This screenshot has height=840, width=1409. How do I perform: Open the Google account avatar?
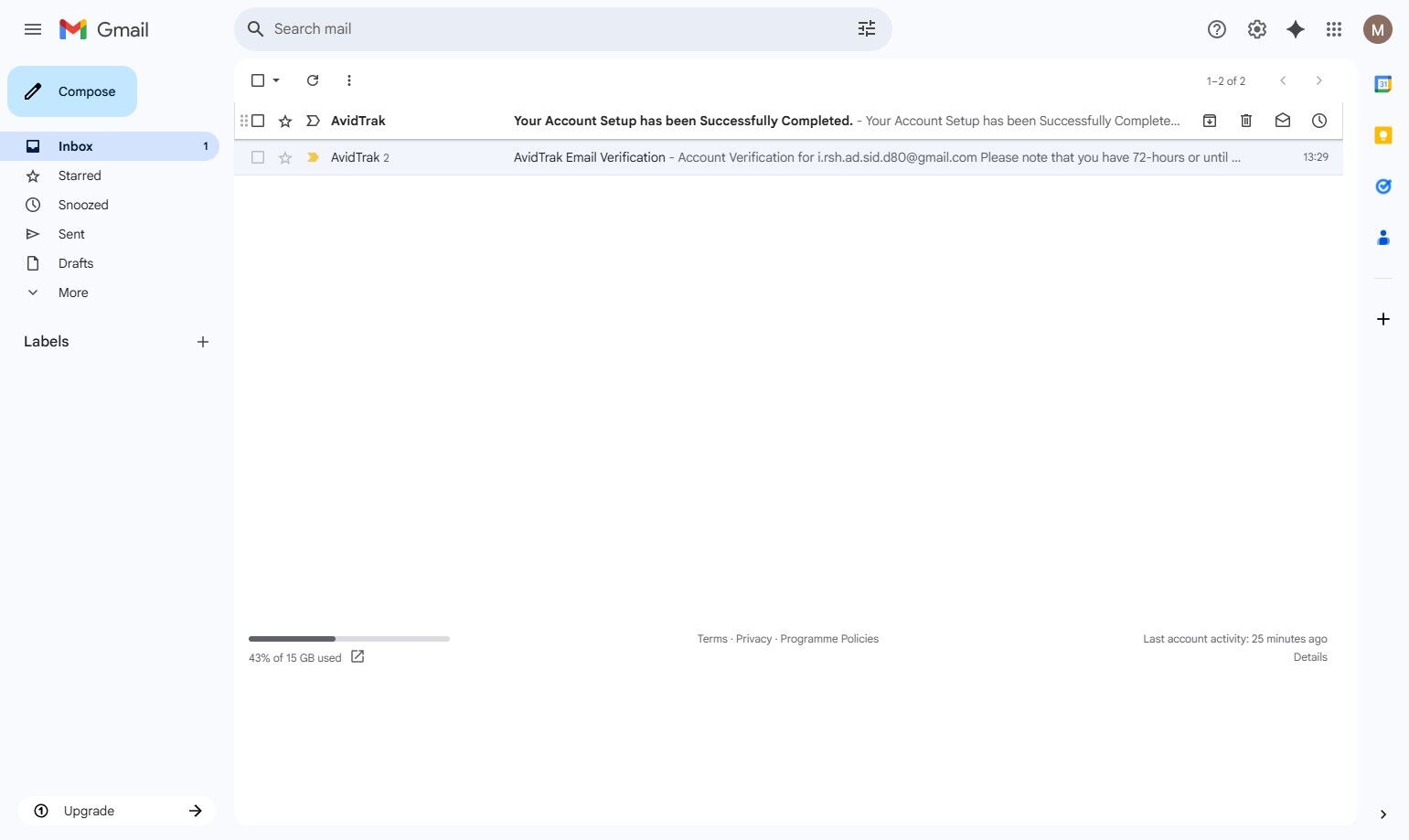[1378, 29]
